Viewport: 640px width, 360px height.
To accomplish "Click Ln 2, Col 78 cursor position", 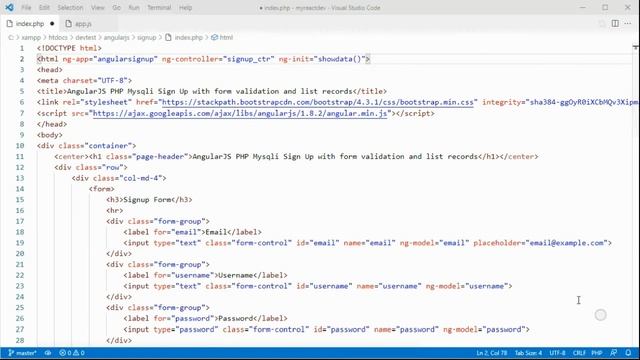I will [491, 353].
